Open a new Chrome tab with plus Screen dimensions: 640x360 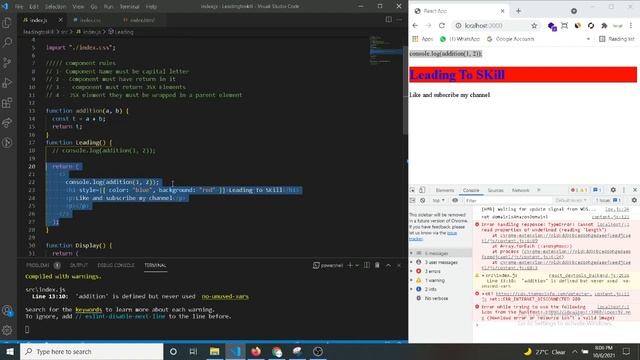click(518, 11)
